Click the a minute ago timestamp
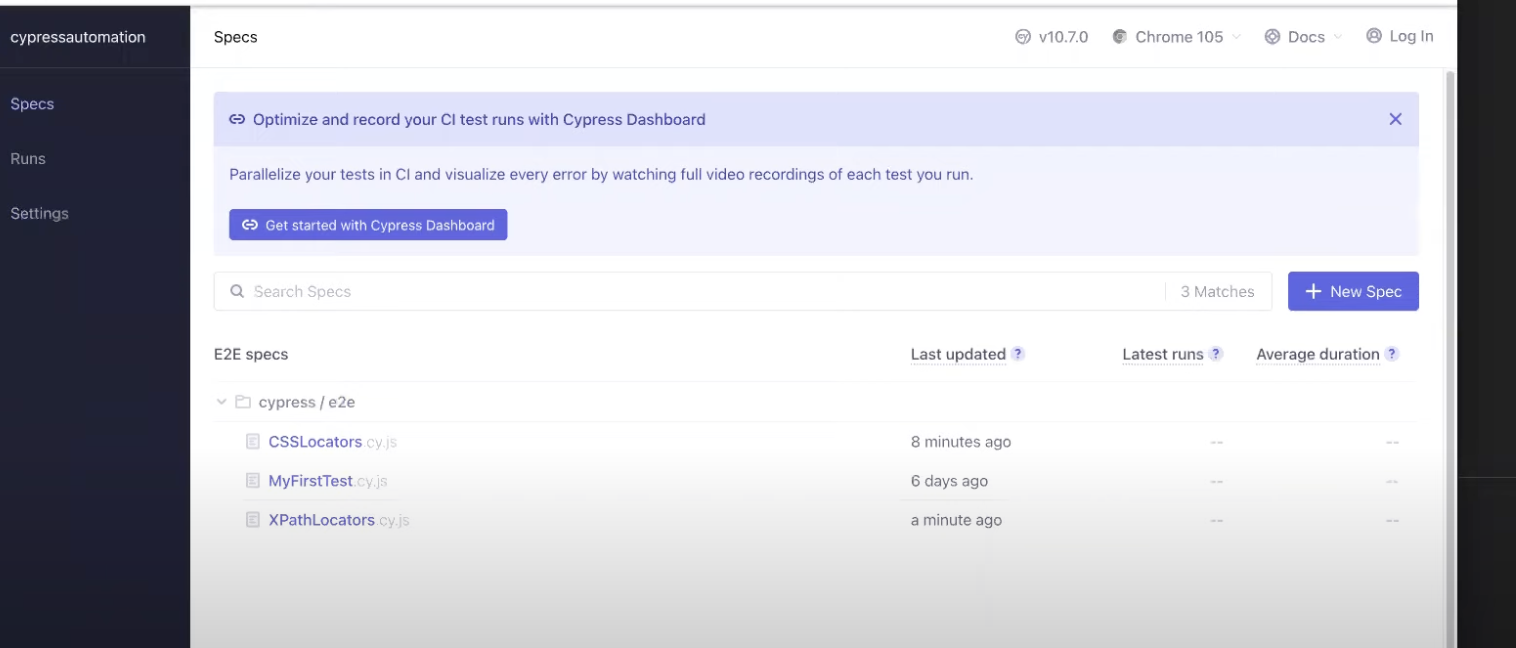Image resolution: width=1516 pixels, height=648 pixels. 956,520
